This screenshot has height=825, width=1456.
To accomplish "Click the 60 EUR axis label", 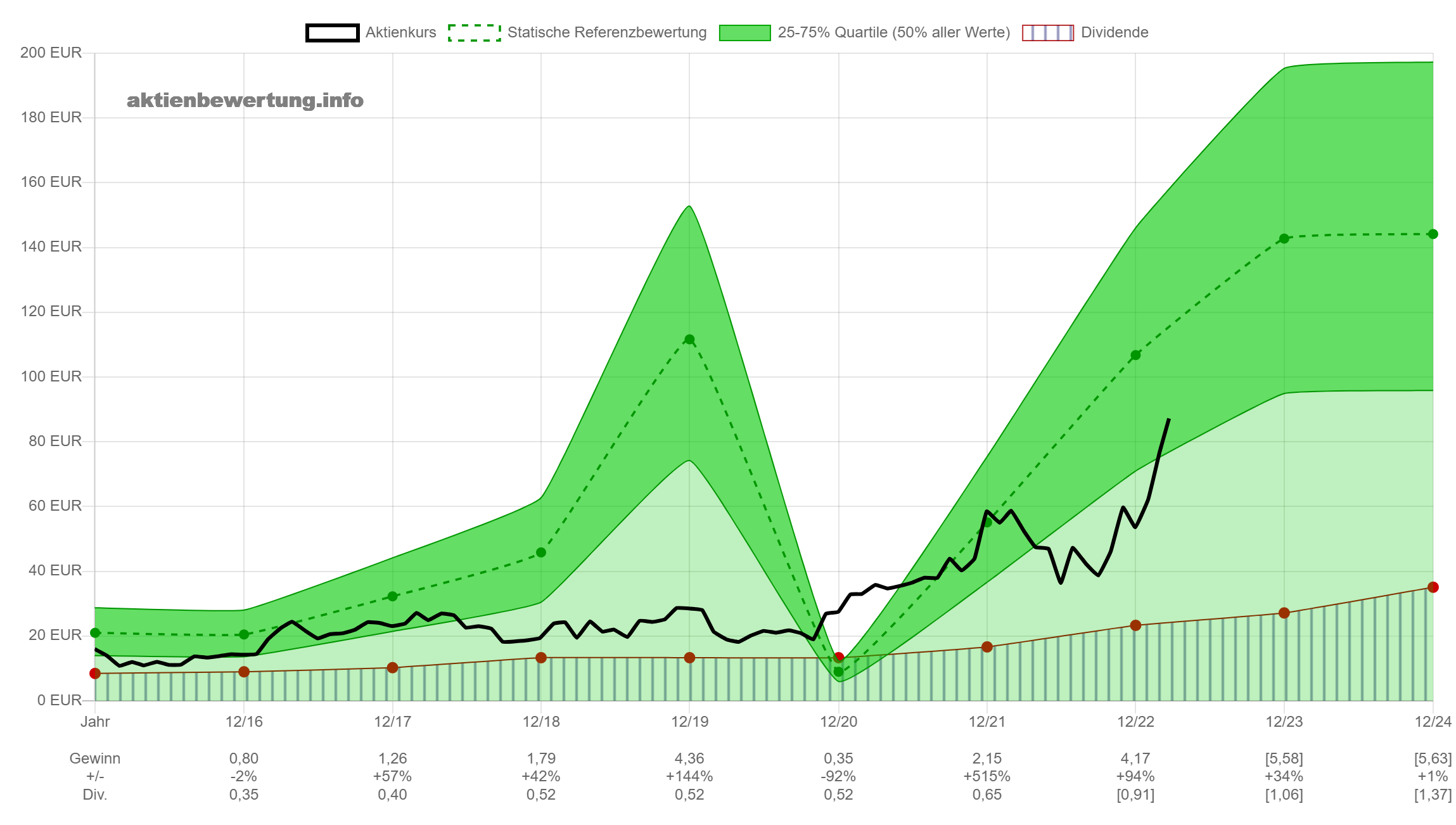I will pyautogui.click(x=56, y=506).
